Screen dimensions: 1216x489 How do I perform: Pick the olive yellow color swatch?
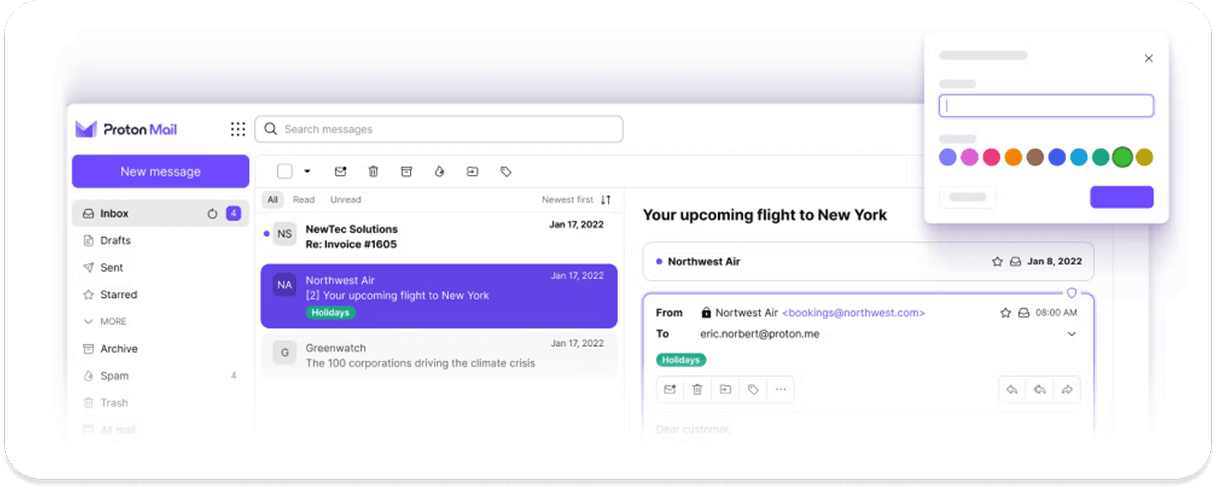pos(1144,157)
